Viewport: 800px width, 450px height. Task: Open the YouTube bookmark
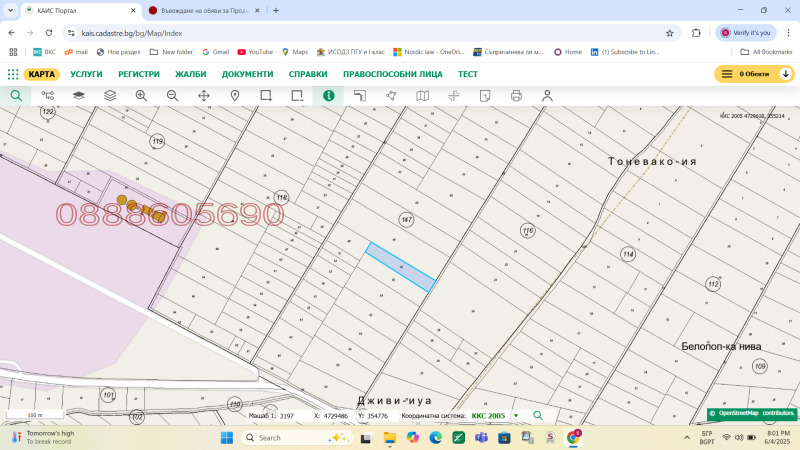255,52
